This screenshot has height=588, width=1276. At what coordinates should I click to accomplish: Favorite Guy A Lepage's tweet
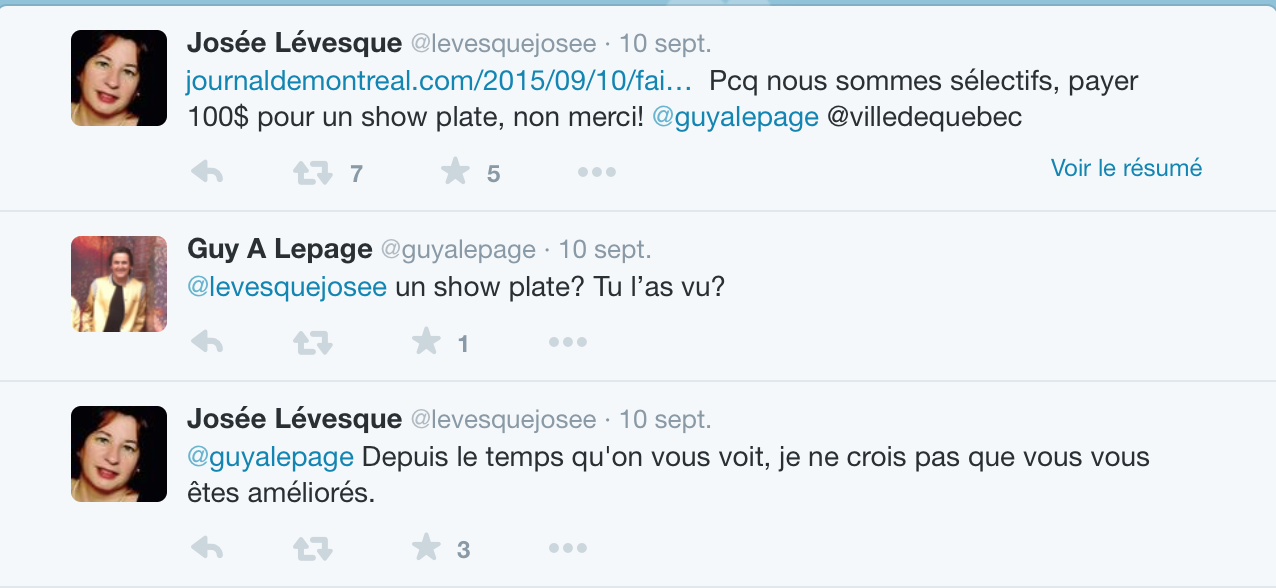point(426,342)
